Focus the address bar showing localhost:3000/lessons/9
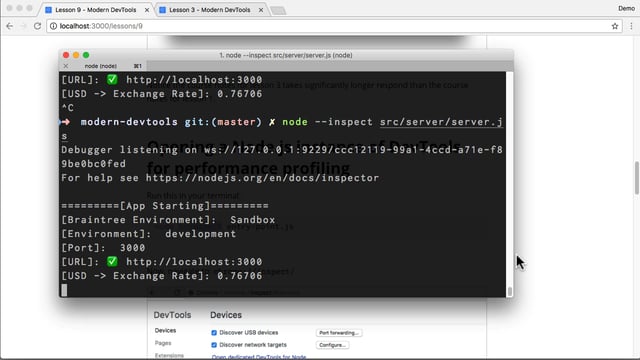Image resolution: width=640 pixels, height=360 pixels. coord(334,26)
